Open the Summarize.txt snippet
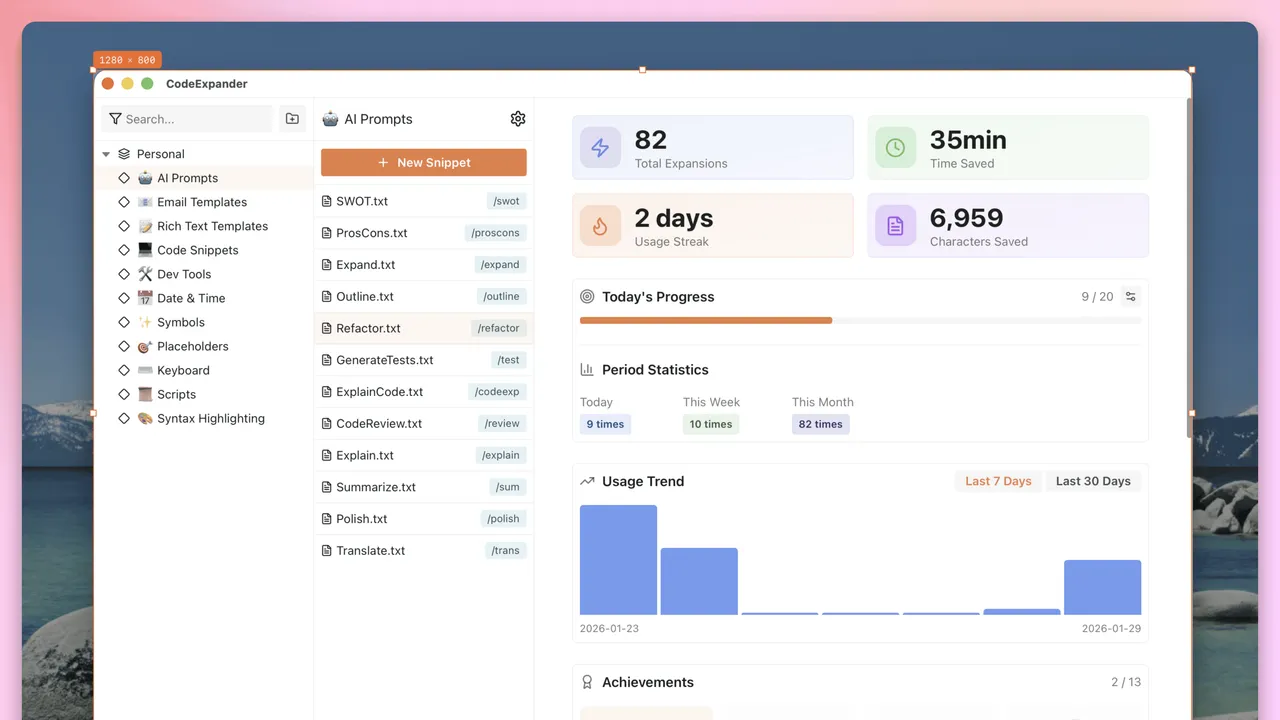1280x720 pixels. (424, 487)
